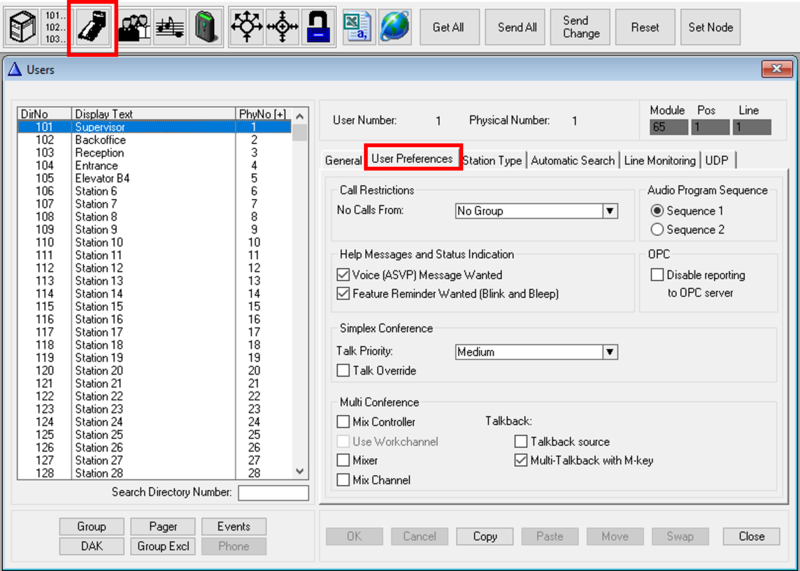Select the Station 6 row
Viewport: 800px width, 571px height.
[155, 191]
